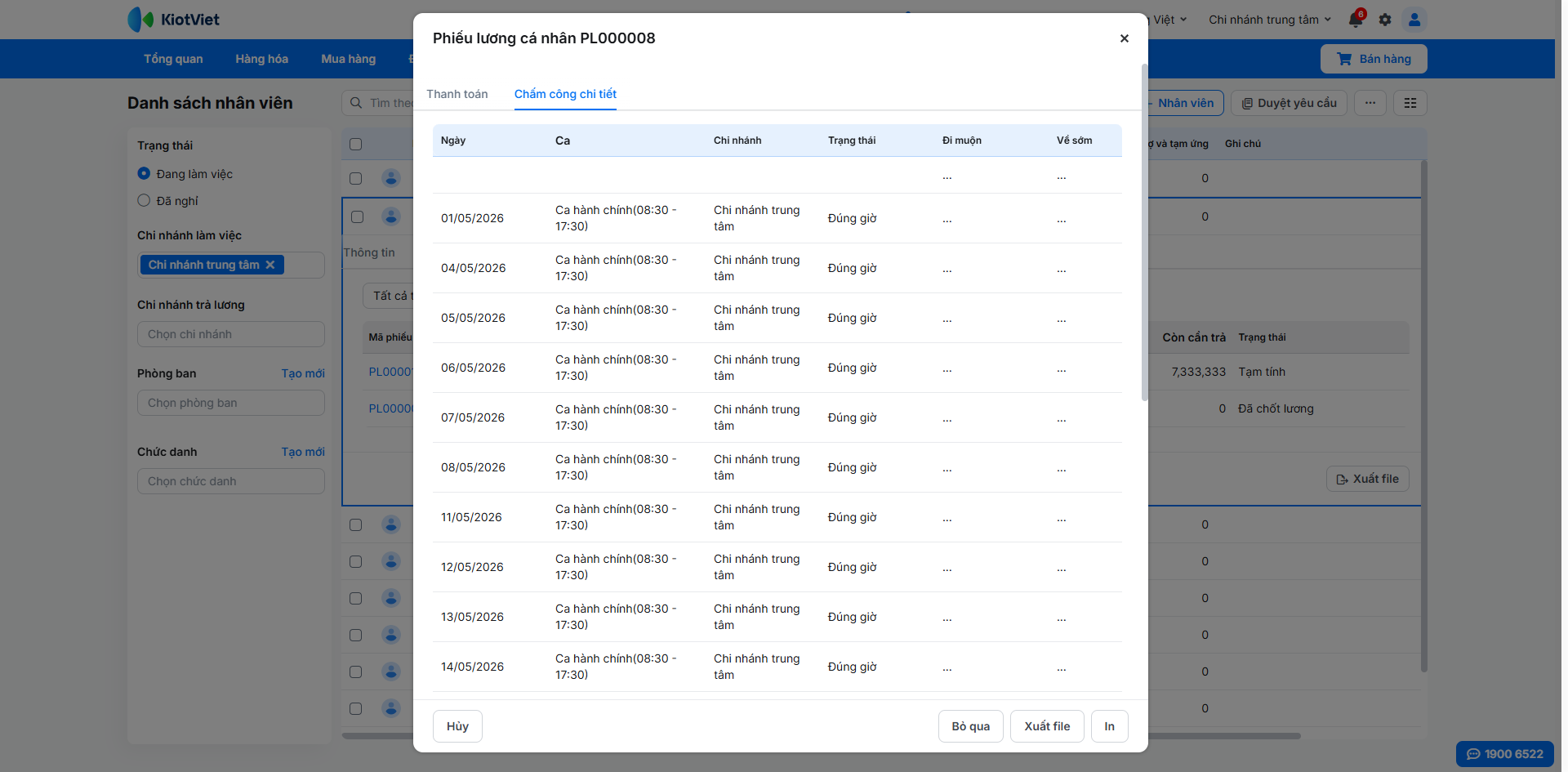Open the user account avatar icon
This screenshot has height=772, width=1568.
point(1414,20)
